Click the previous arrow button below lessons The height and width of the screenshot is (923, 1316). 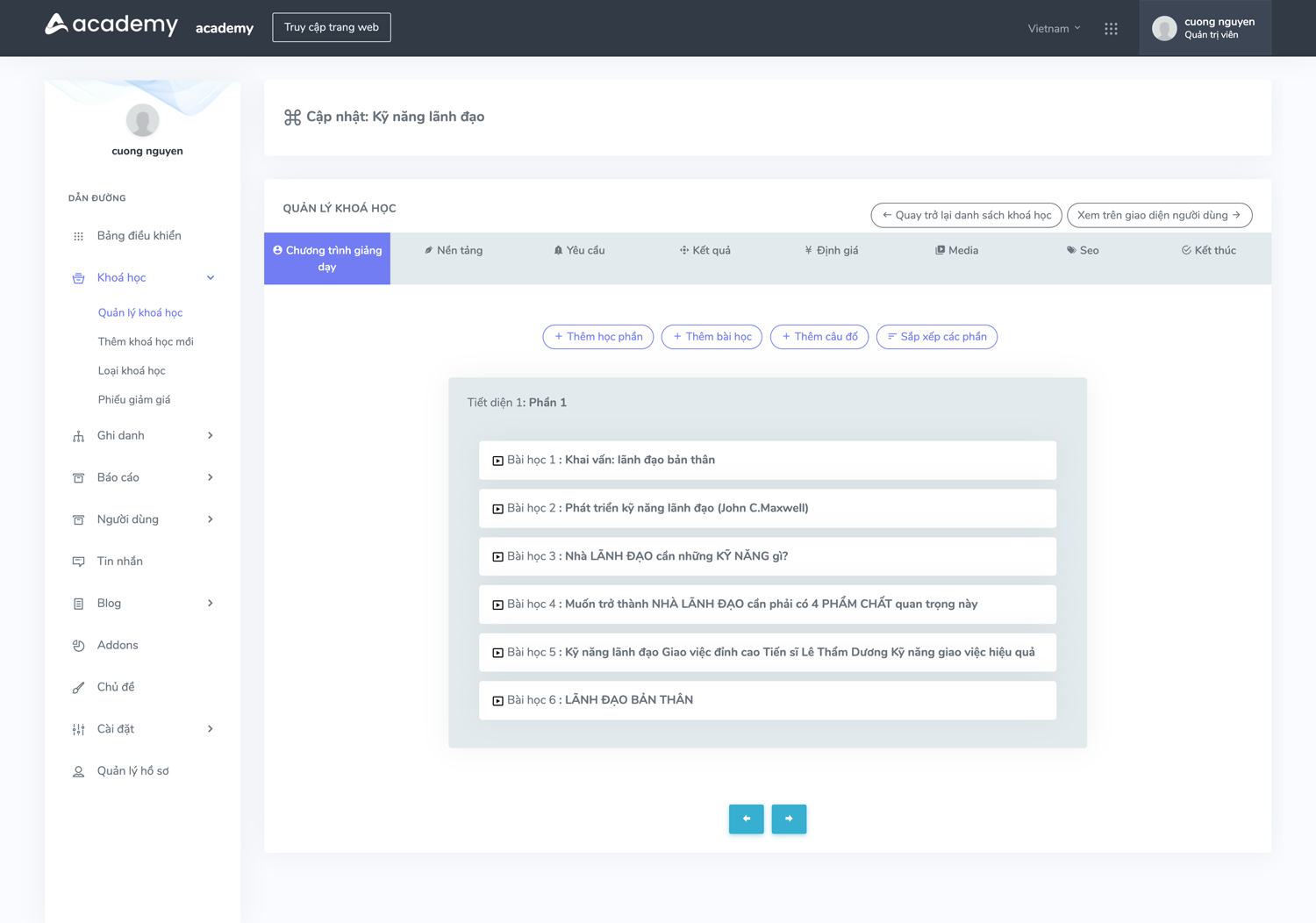[747, 819]
